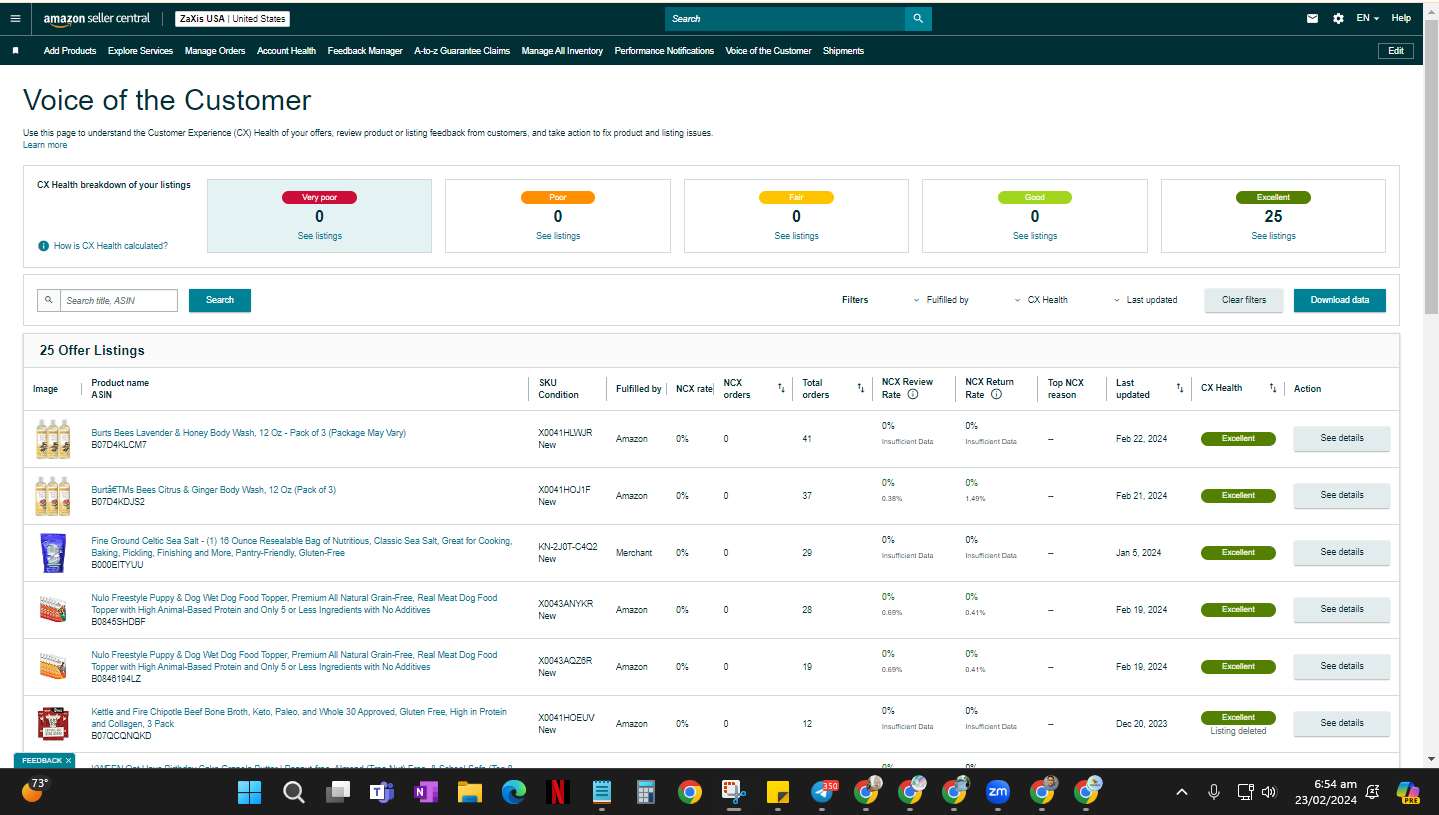1439x815 pixels.
Task: Open Calculator from the taskbar
Action: pyautogui.click(x=645, y=792)
